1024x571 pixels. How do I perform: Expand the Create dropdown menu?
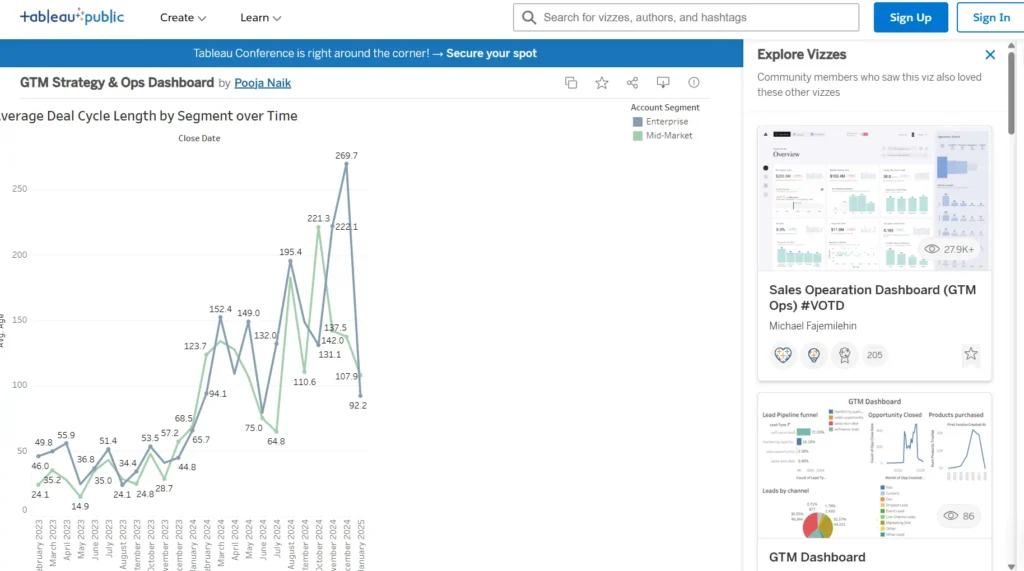coord(183,18)
